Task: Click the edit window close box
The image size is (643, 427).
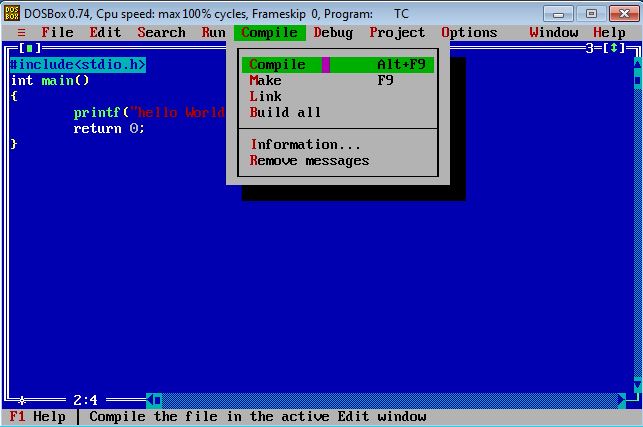Action: [x=30, y=48]
